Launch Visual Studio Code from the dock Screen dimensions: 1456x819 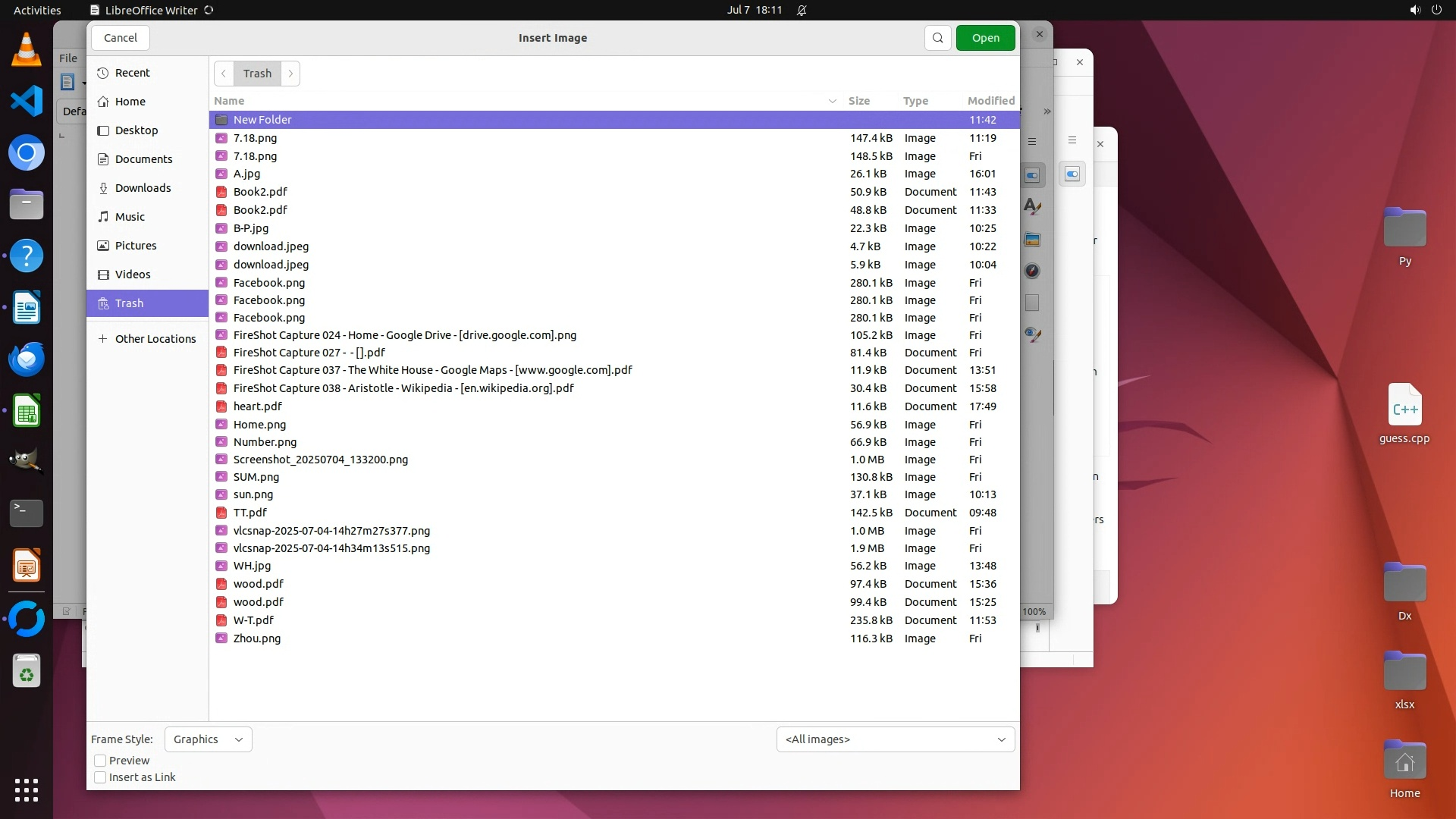point(27,102)
